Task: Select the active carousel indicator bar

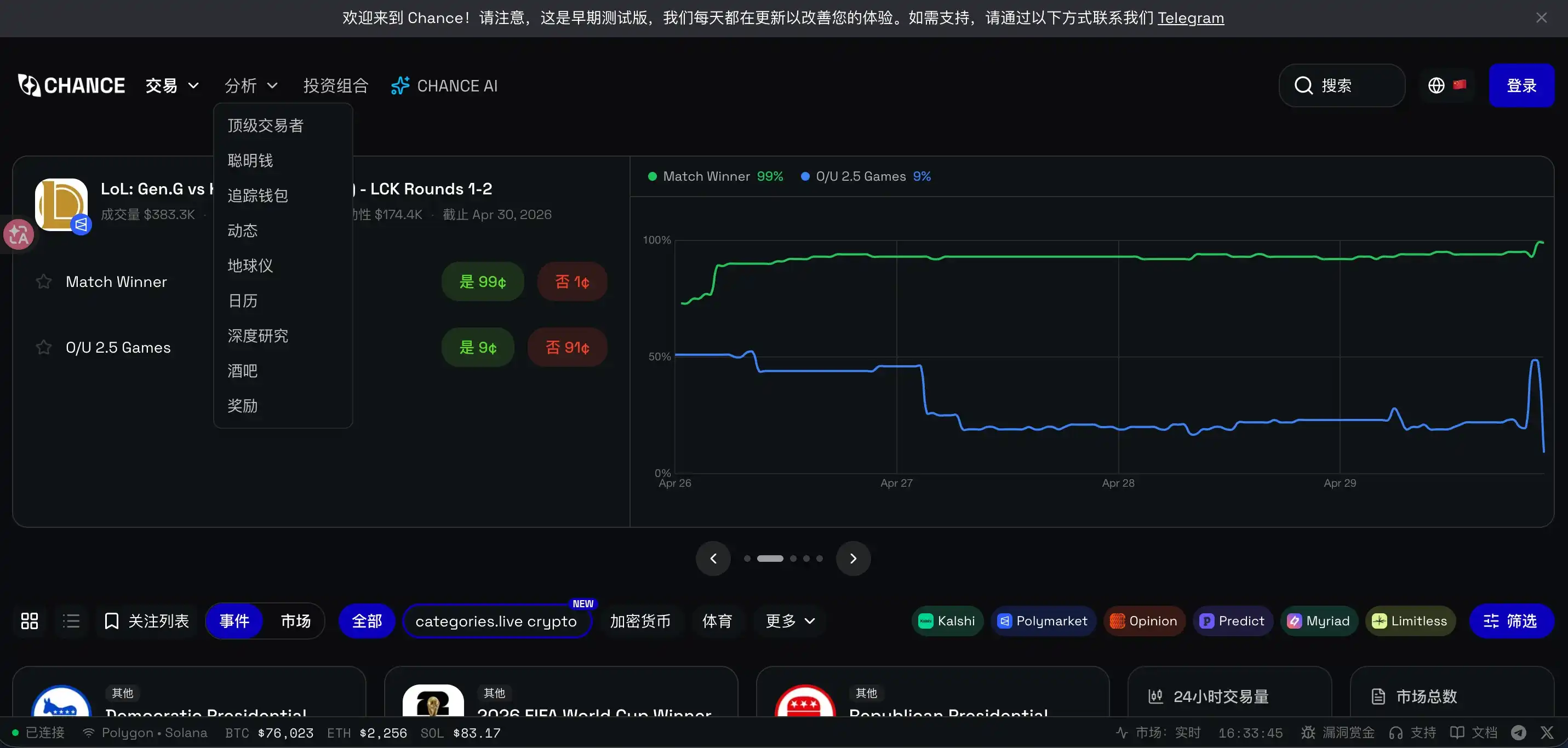Action: (x=770, y=559)
